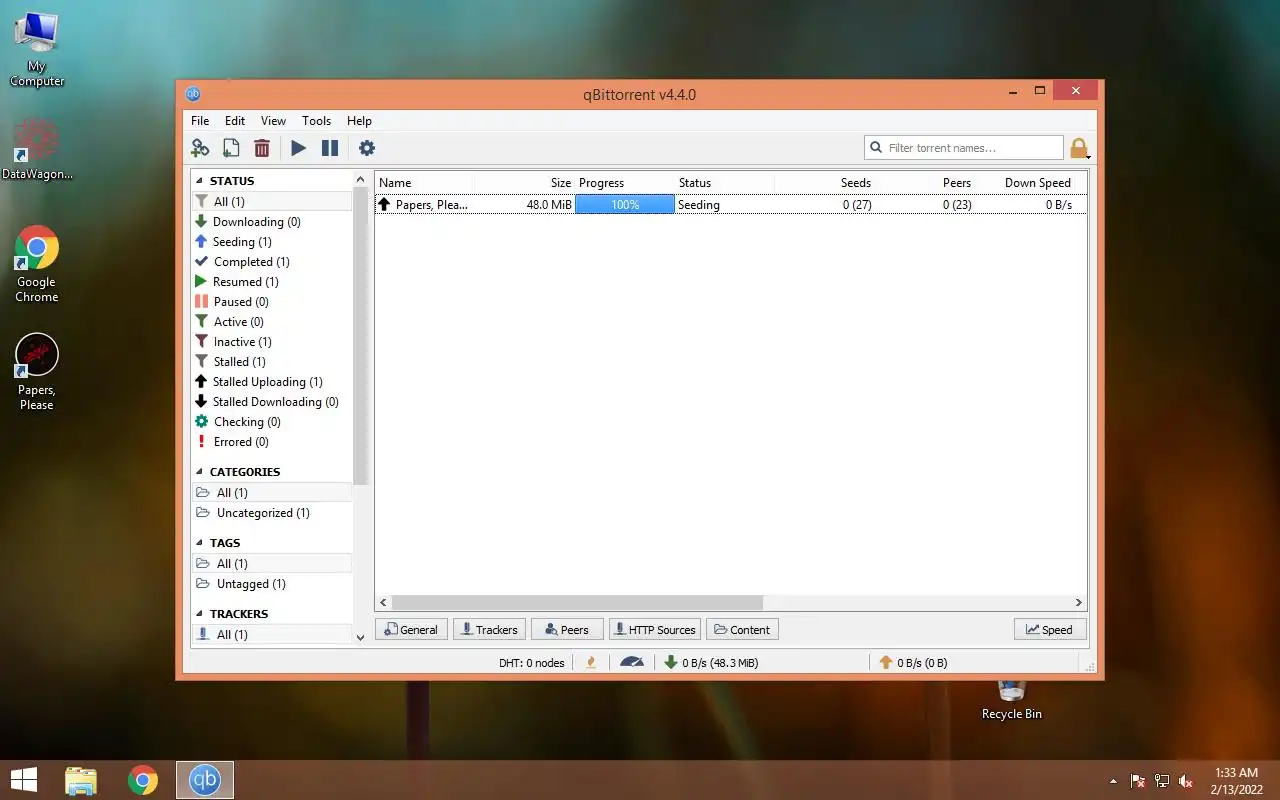Select the Checking (0) filter
Image resolution: width=1280 pixels, height=800 pixels.
point(272,422)
